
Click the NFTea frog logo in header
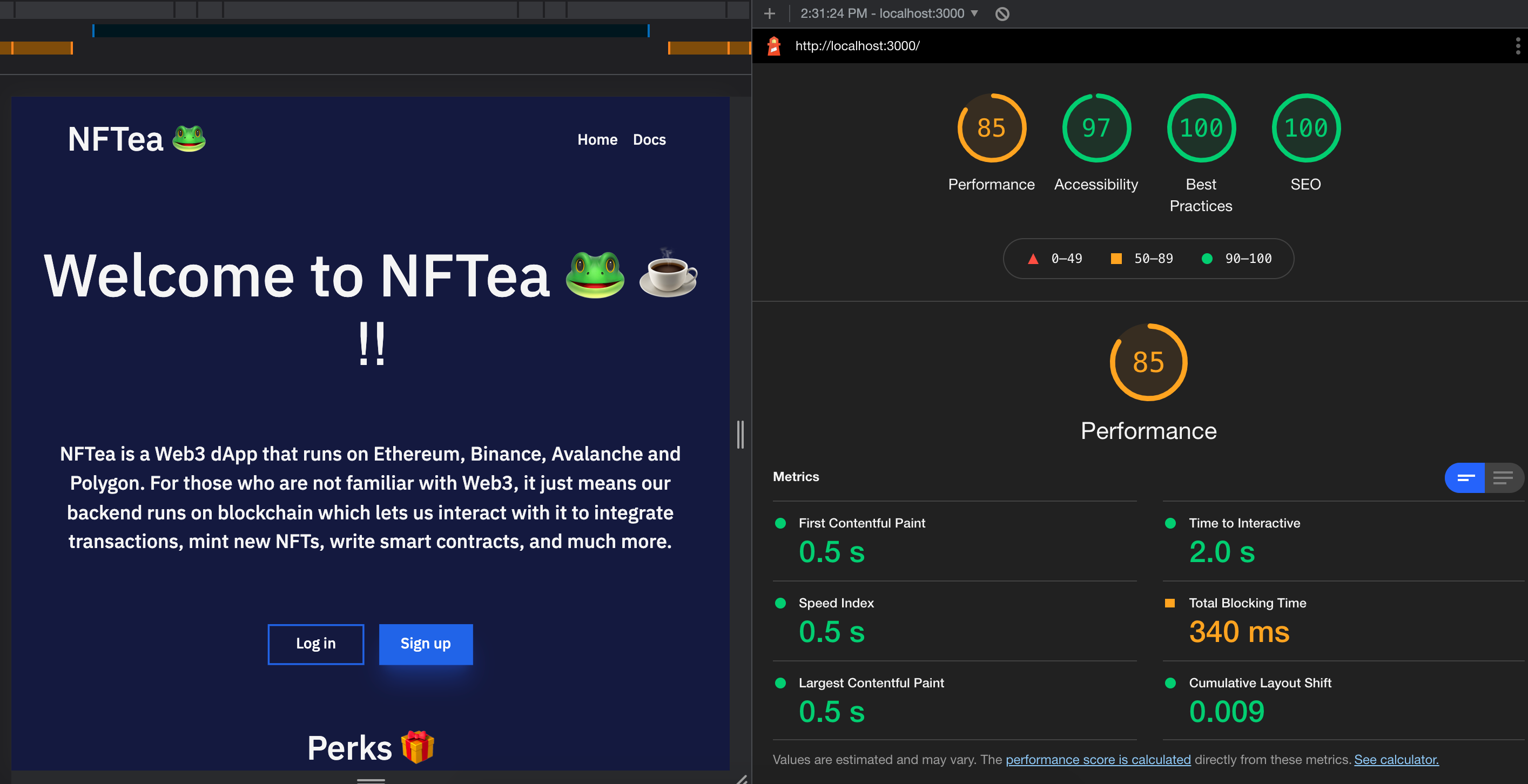tap(137, 139)
